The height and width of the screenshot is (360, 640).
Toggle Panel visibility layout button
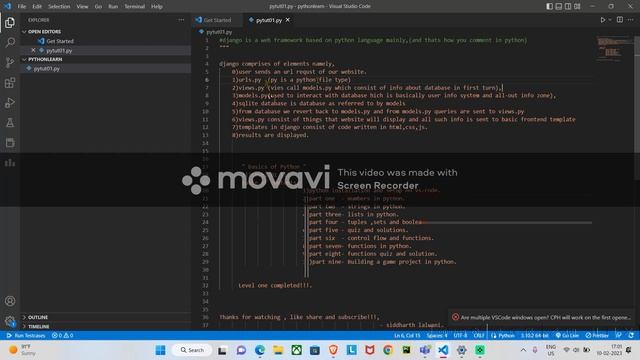click(x=559, y=7)
